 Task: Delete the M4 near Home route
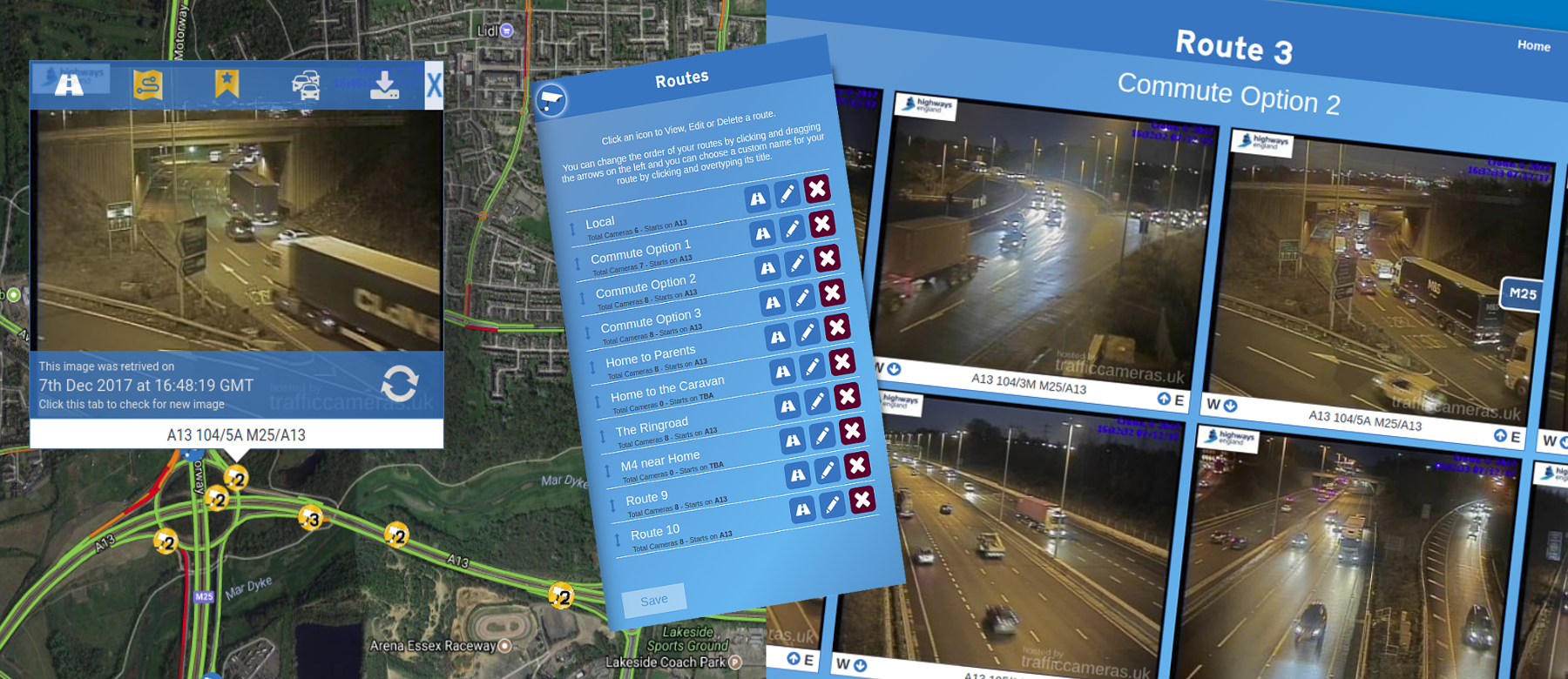852,430
